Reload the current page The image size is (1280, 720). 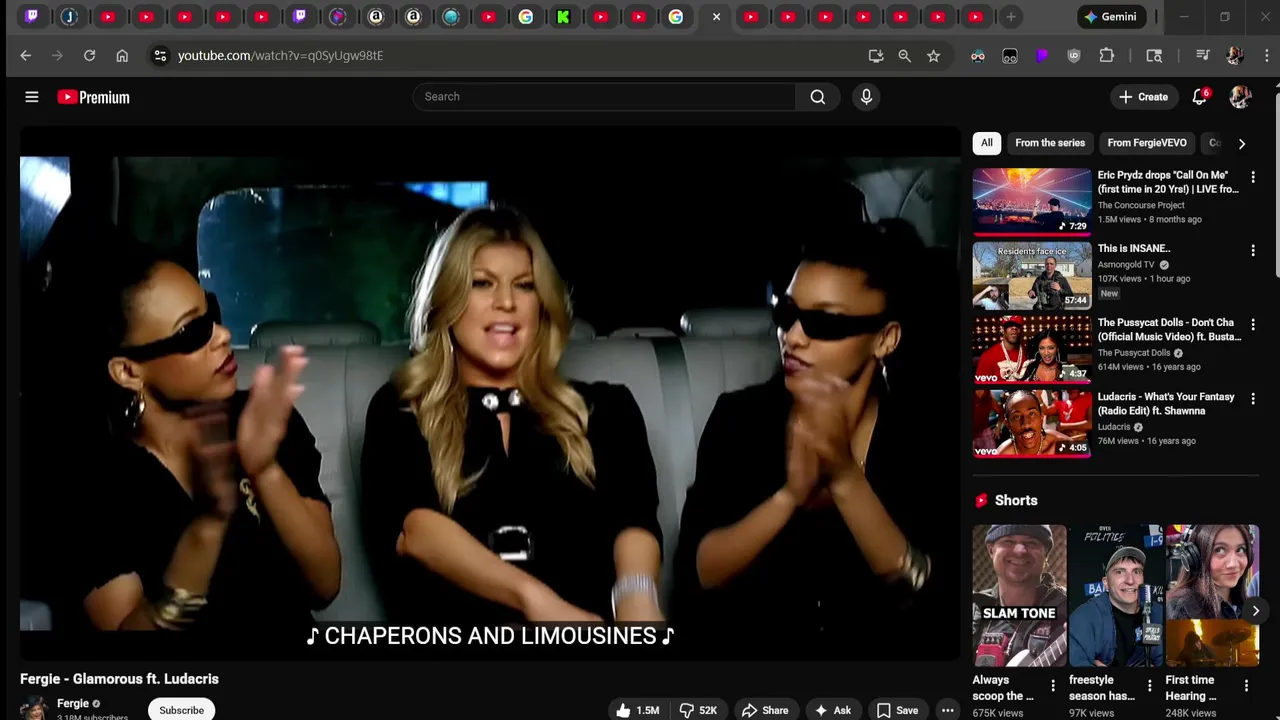[89, 56]
